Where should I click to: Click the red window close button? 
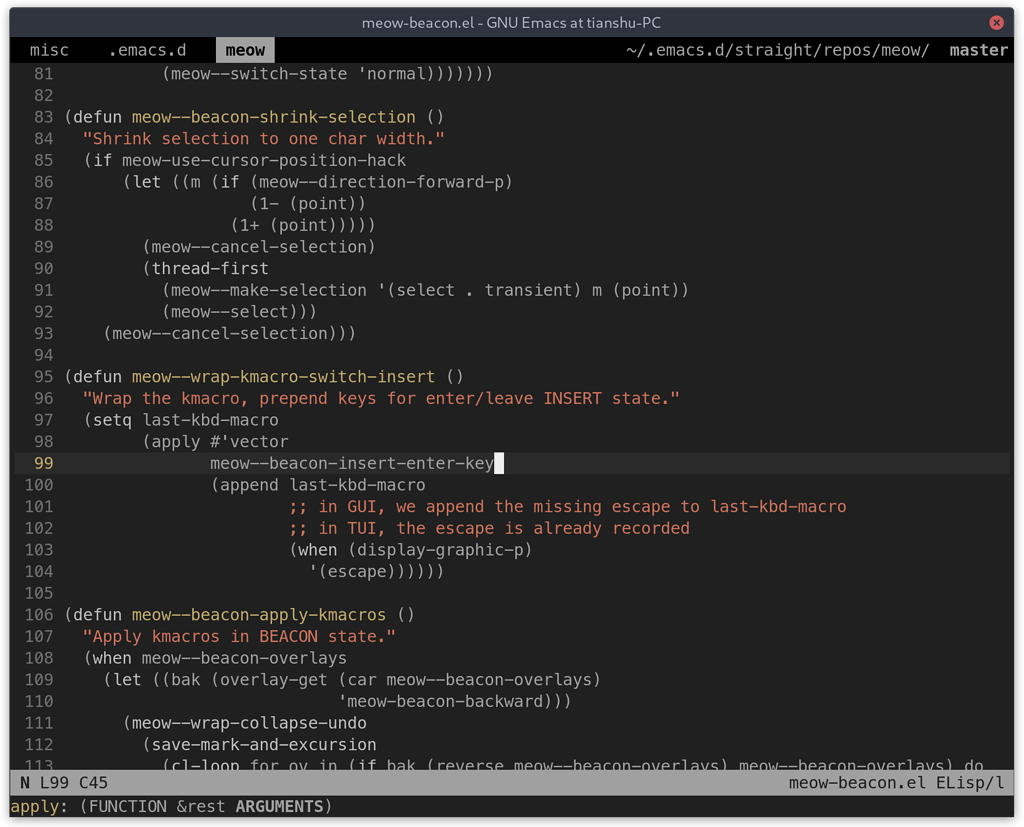click(x=995, y=22)
